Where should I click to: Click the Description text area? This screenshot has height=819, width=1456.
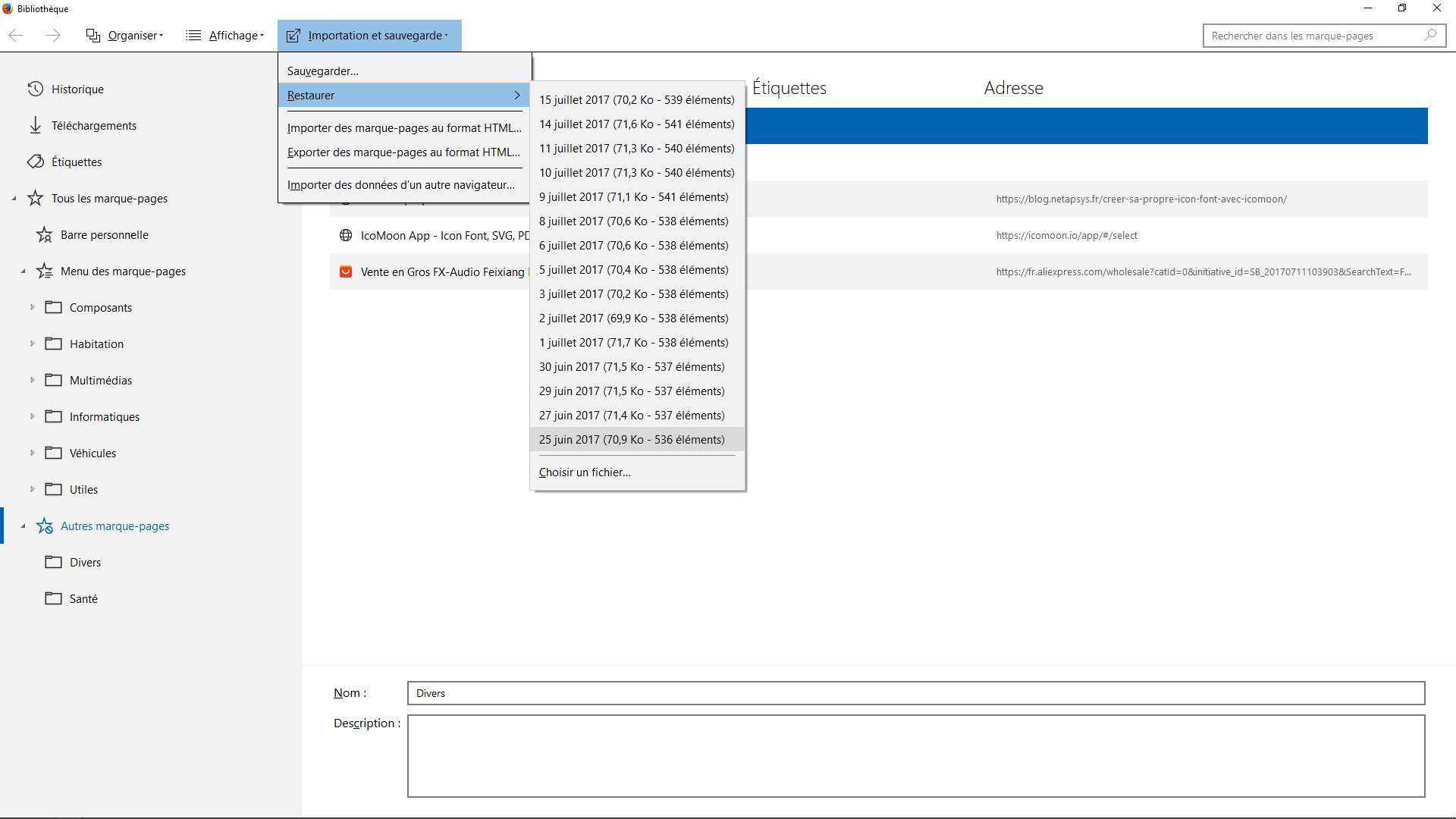click(916, 756)
